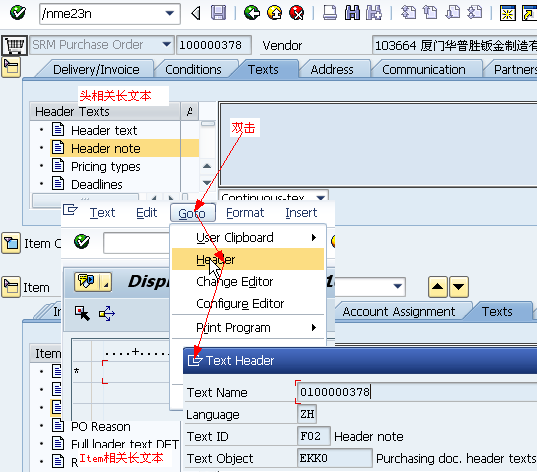This screenshot has width=537, height=472.
Task: Click the header long text editor area
Action: click(377, 144)
